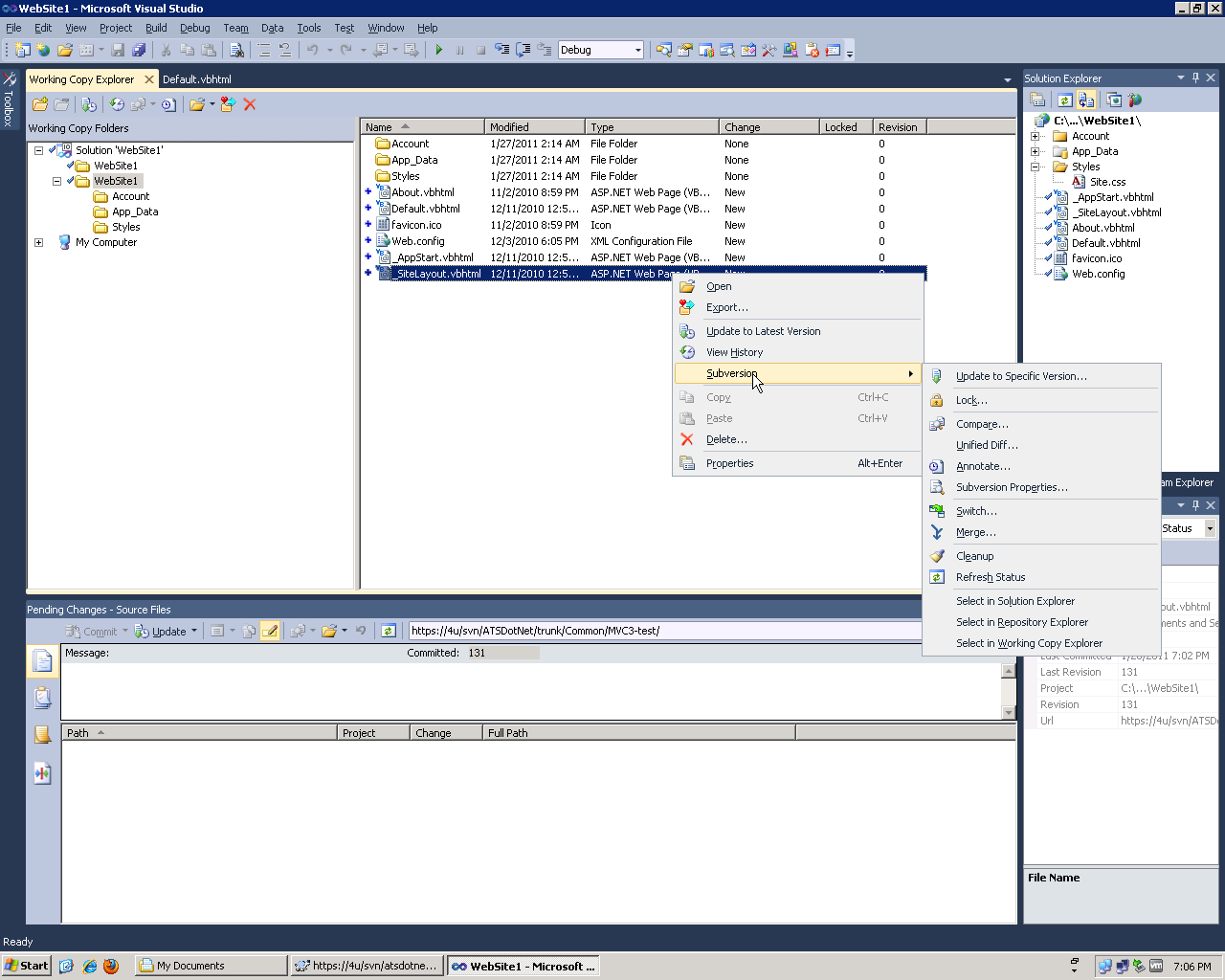Click Export icon in Working Copy Explorer toolbar
Screen dimensions: 1225x980
(228, 104)
